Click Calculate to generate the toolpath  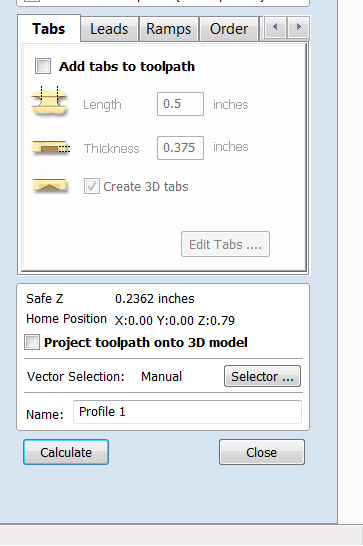pos(66,452)
